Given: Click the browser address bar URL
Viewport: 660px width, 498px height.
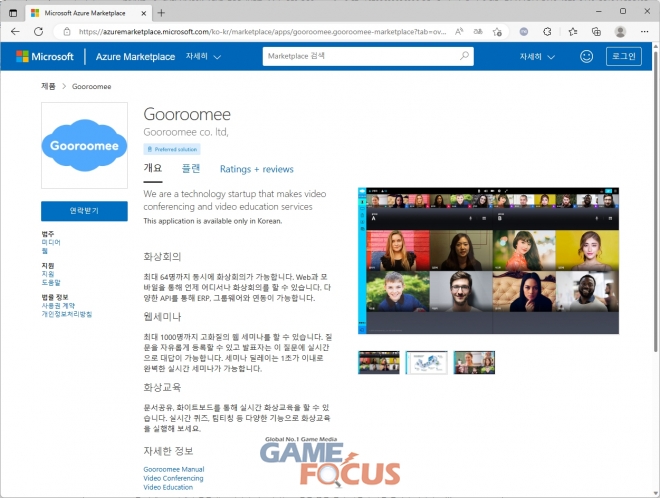Looking at the screenshot, I should pos(262,32).
